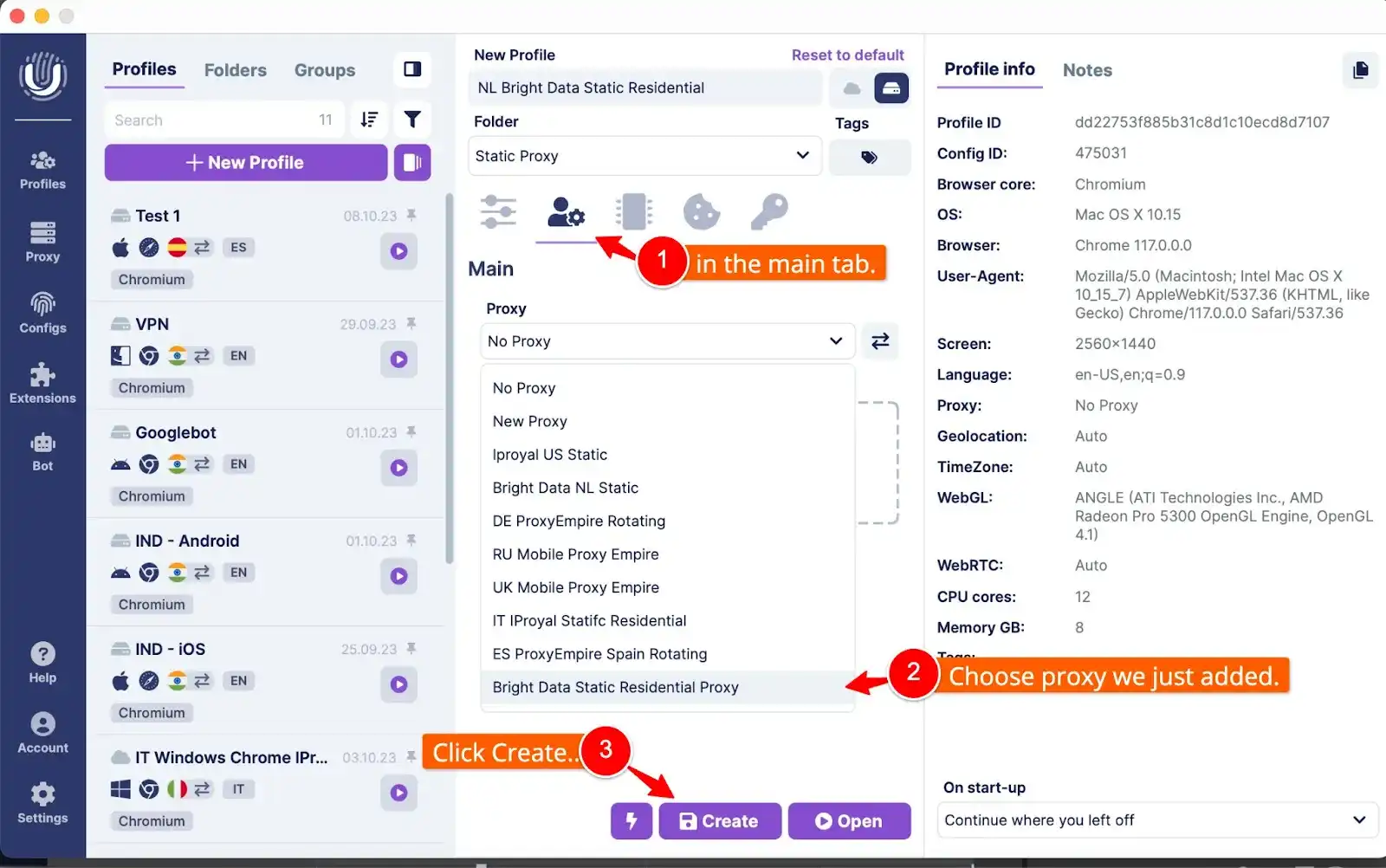
Task: Click the Create button
Action: [x=720, y=821]
